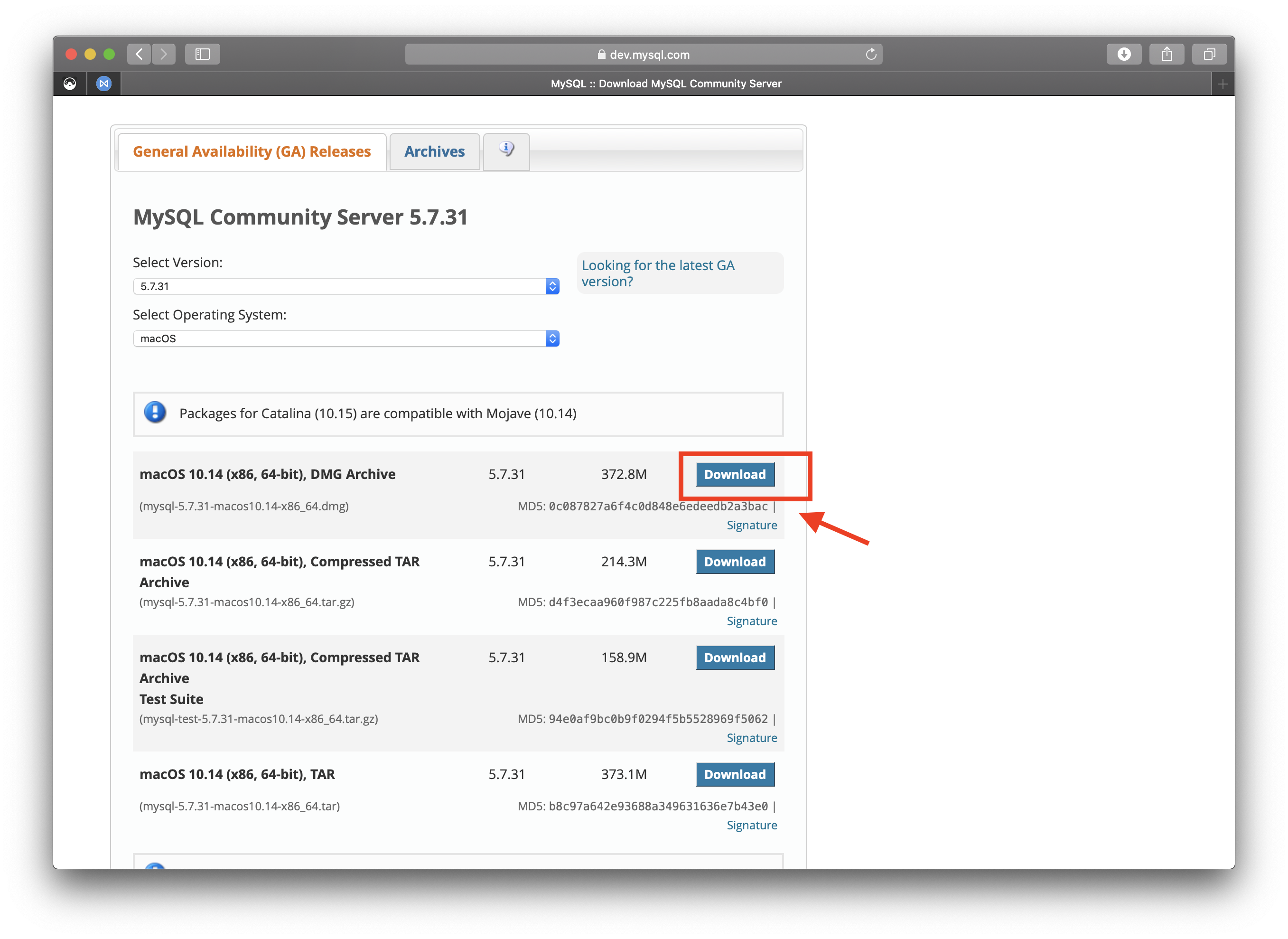1288x939 pixels.
Task: Open the Select Operating System dropdown
Action: [346, 338]
